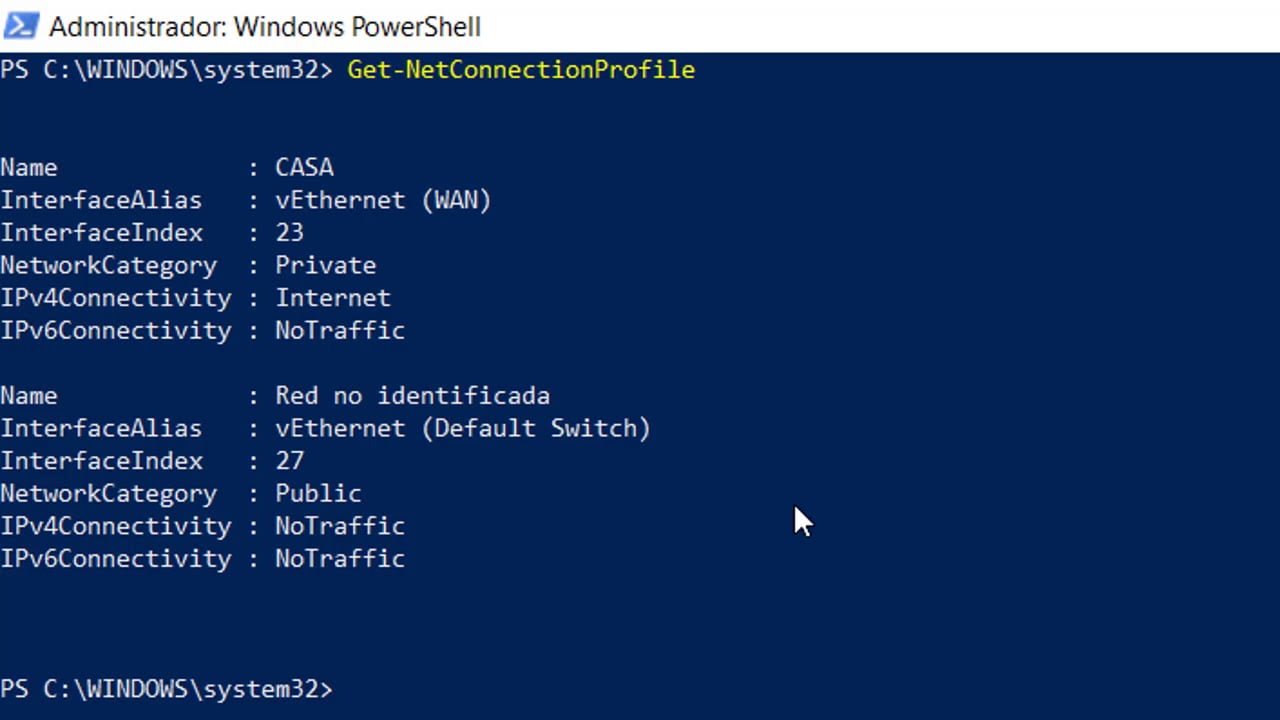Click the InterfaceIndex value 23
The width and height of the screenshot is (1280, 720).
coord(289,233)
